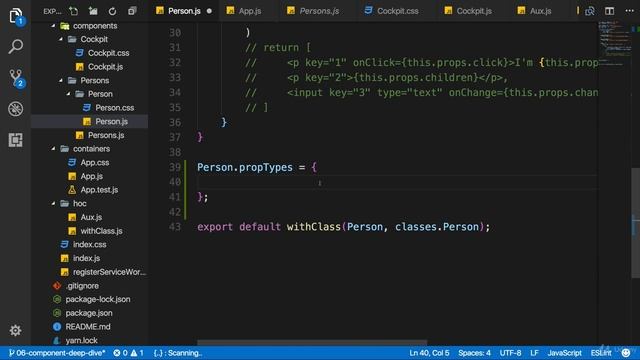
Task: Refresh the explorer file tree
Action: click(112, 11)
